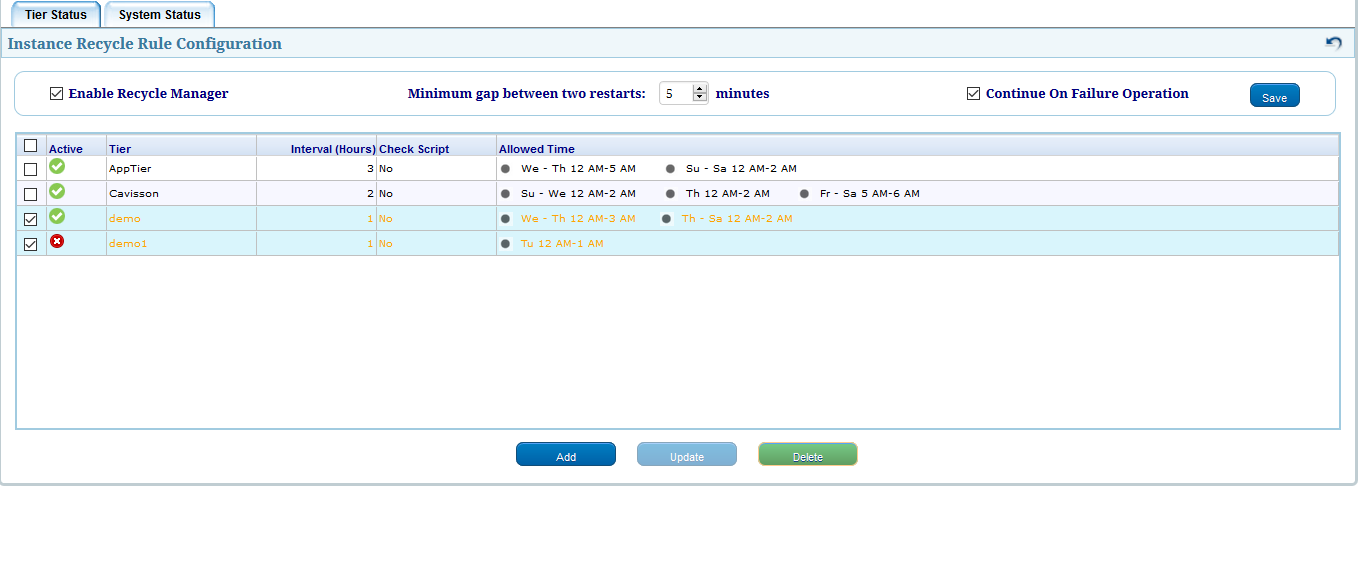This screenshot has width=1359, height=566.
Task: Click the undo/reset arrow icon in header
Action: tap(1334, 43)
